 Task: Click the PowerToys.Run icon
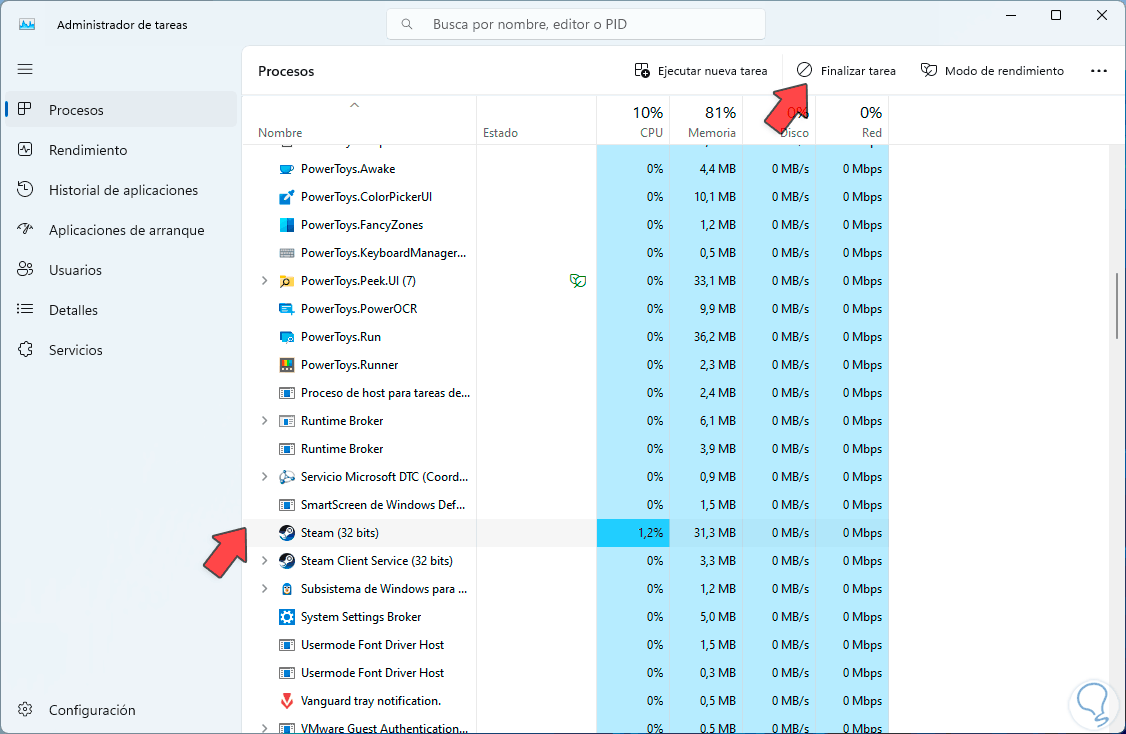tap(287, 338)
